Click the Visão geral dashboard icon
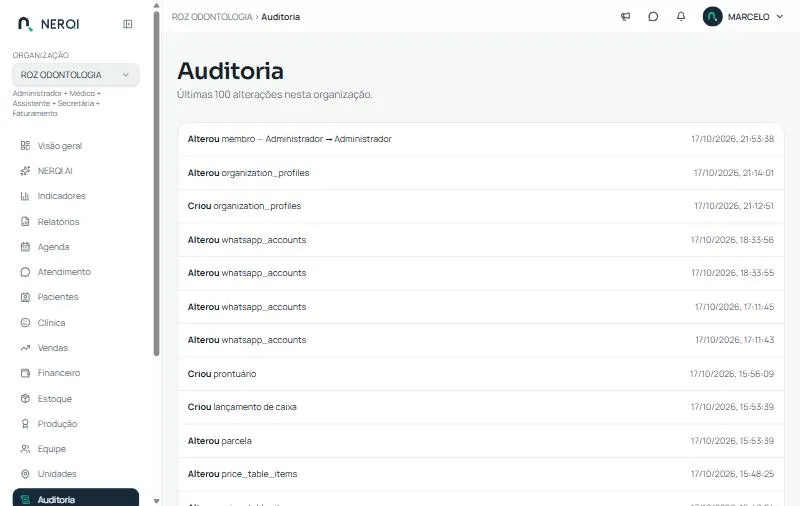This screenshot has height=506, width=800. (x=25, y=146)
